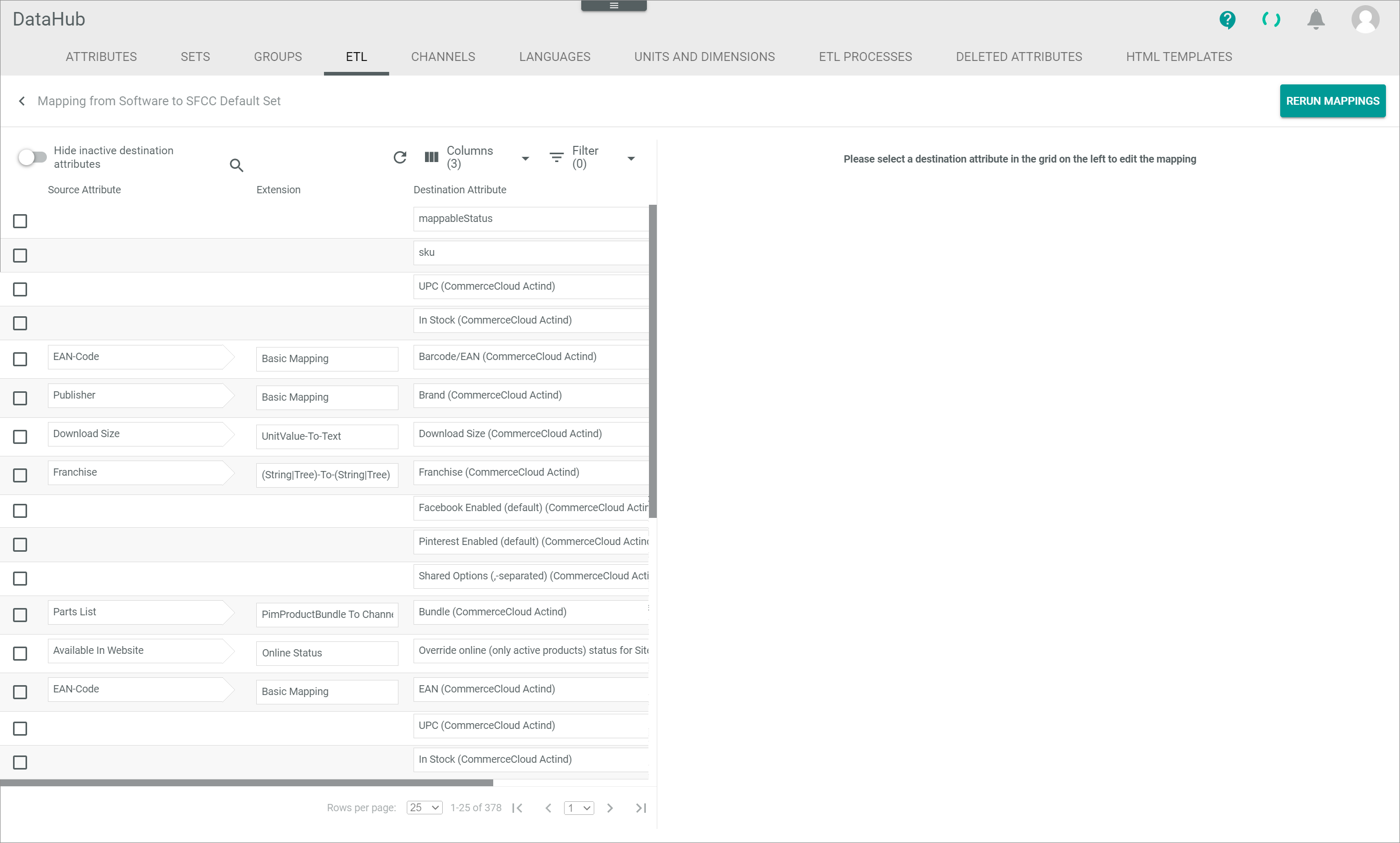Open page number dropdown
The height and width of the screenshot is (843, 1400).
579,808
